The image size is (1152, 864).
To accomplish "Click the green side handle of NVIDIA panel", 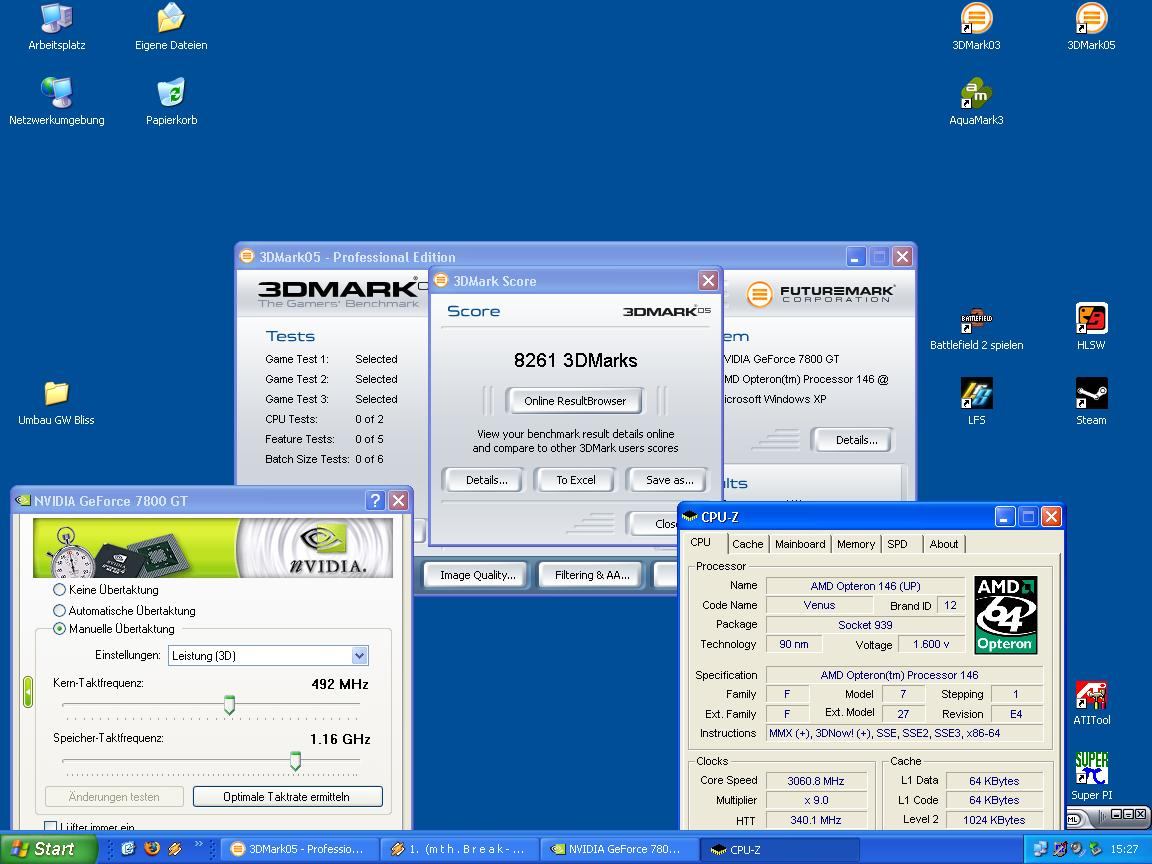I will [x=28, y=692].
